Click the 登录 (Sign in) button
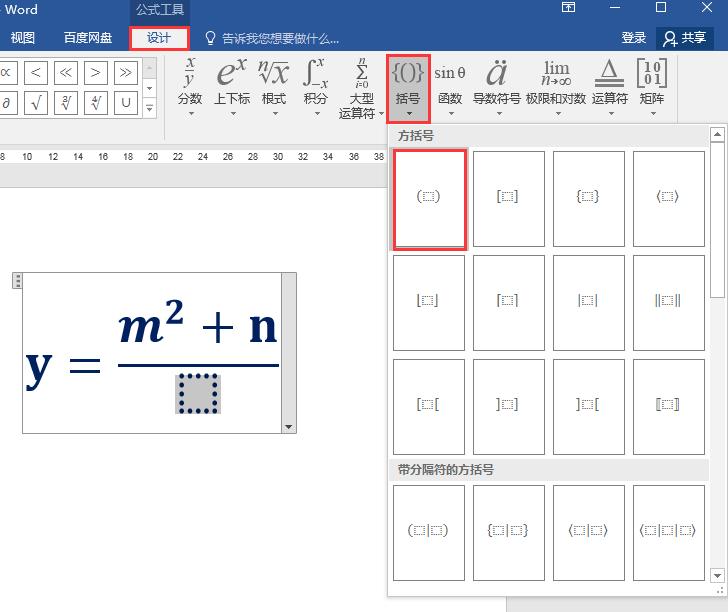This screenshot has height=612, width=728. pos(634,38)
